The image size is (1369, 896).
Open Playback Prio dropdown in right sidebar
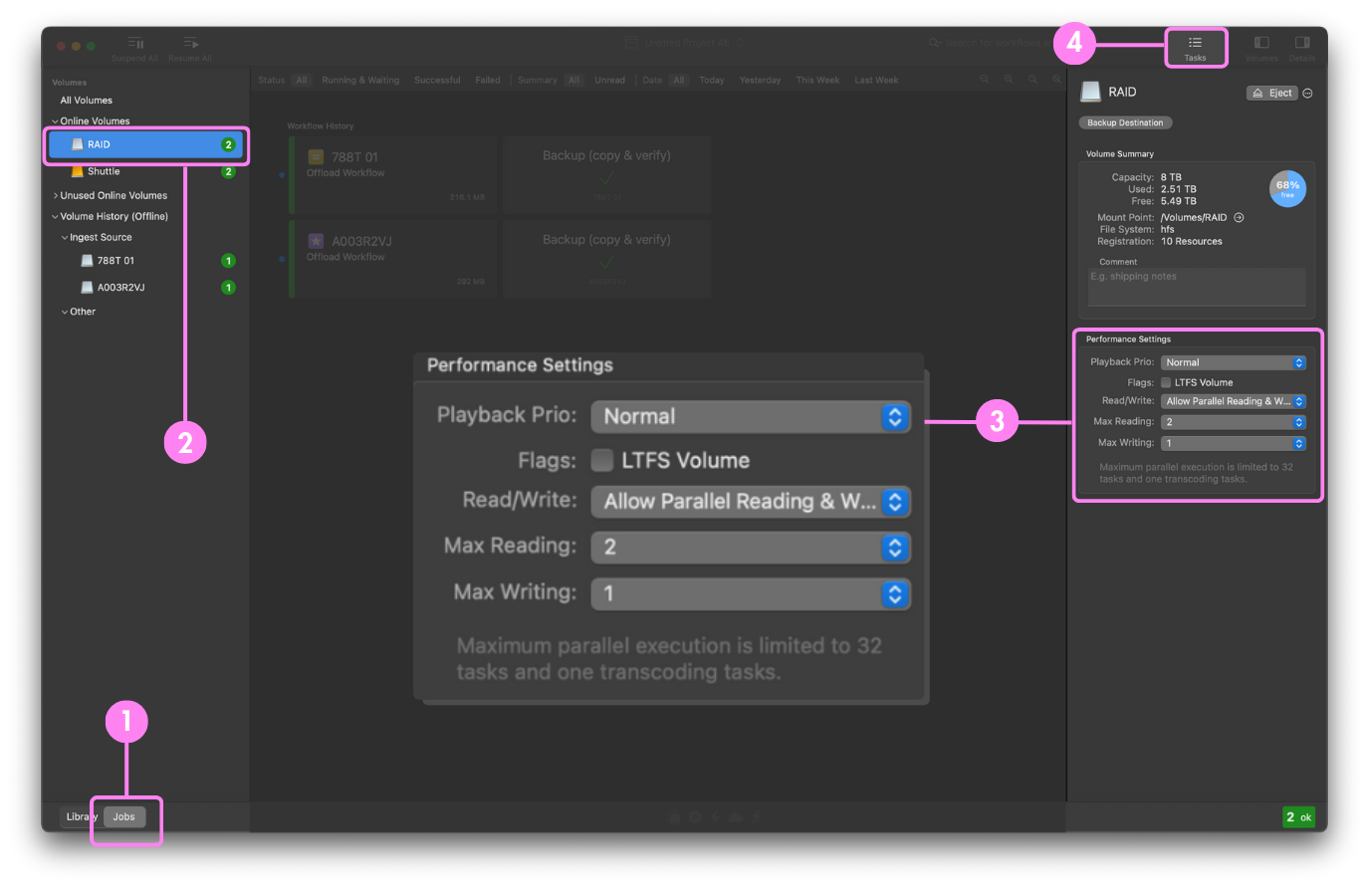coord(1233,362)
